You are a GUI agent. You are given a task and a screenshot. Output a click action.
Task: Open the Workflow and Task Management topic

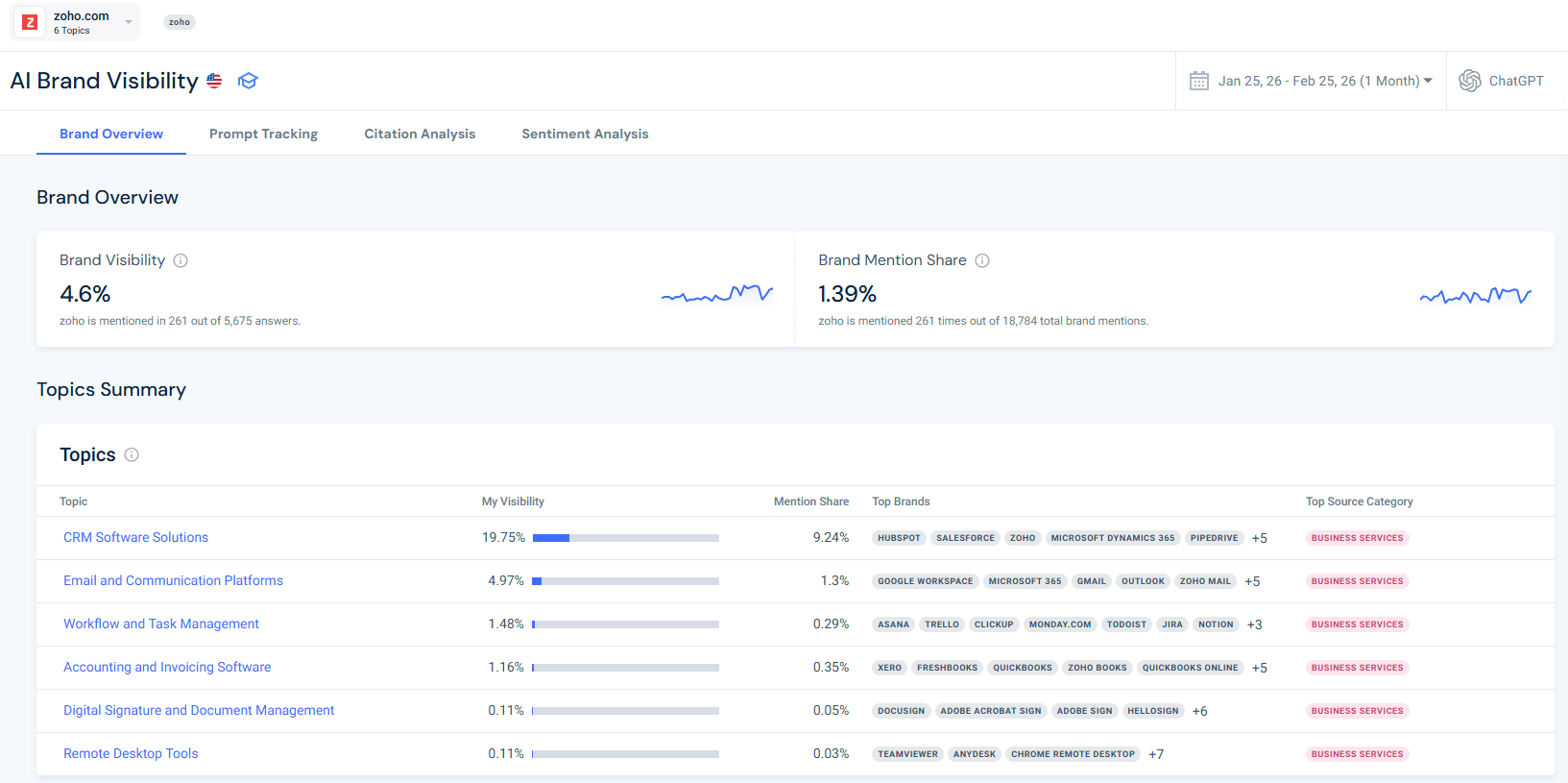(161, 624)
